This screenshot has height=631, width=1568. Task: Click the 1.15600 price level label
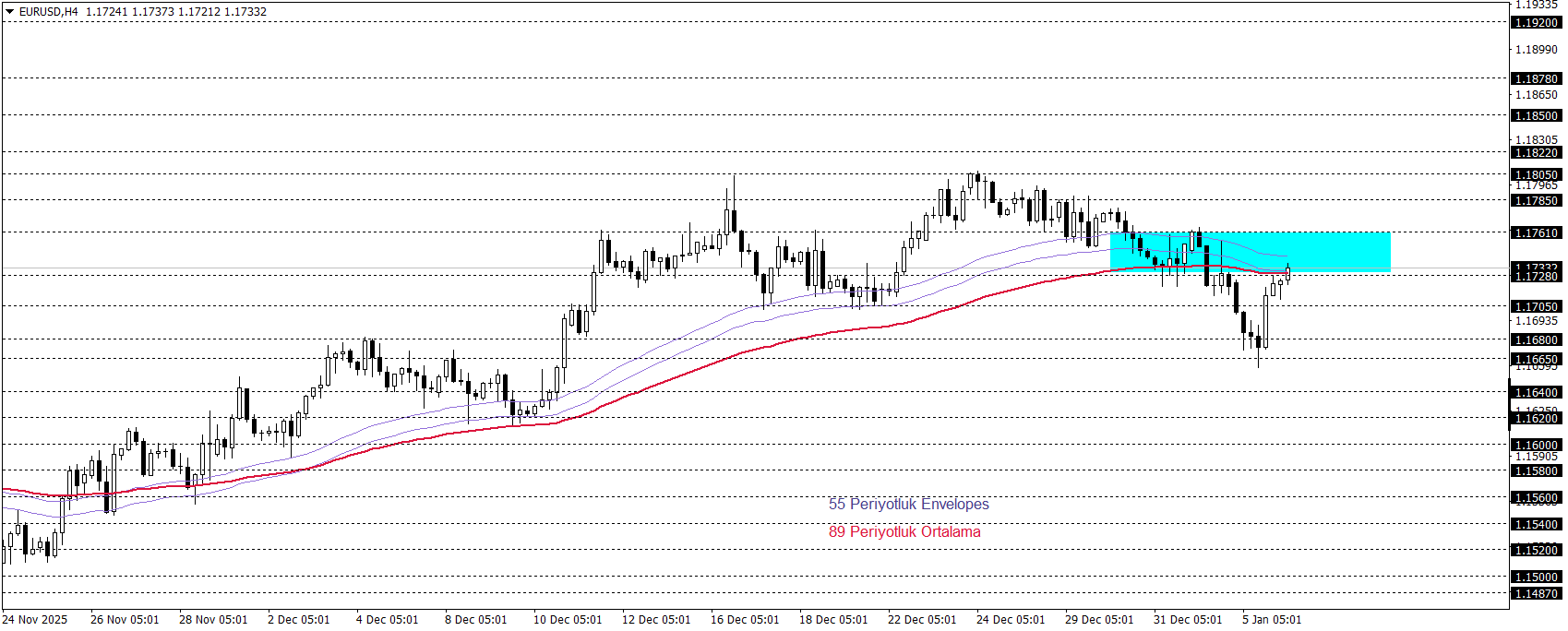click(x=1537, y=498)
